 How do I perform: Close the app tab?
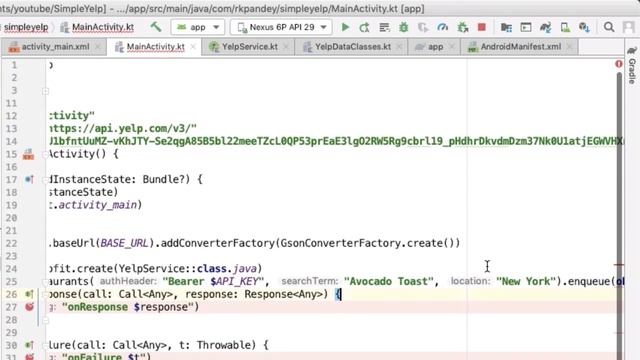[451, 47]
